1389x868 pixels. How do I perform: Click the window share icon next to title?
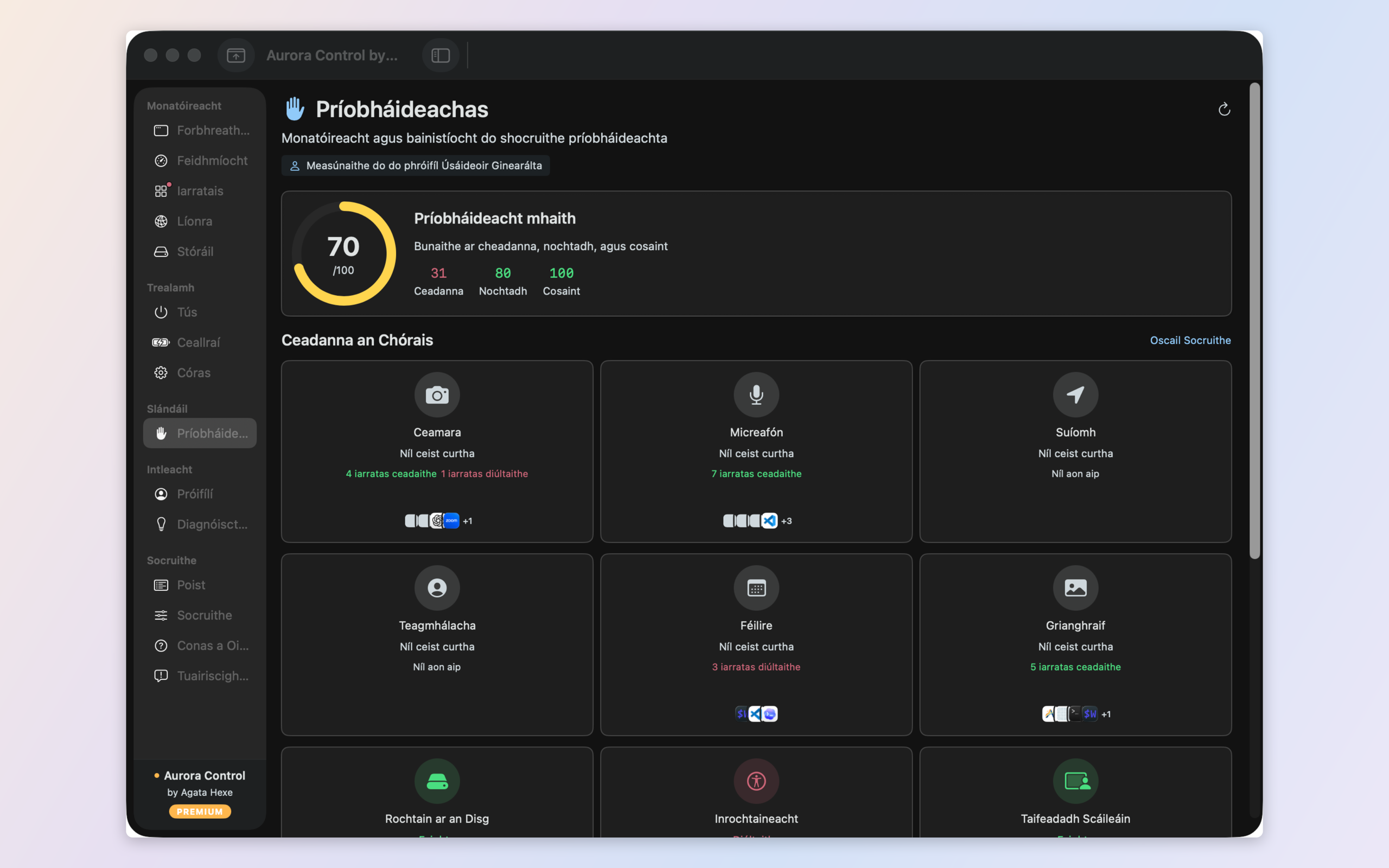click(236, 55)
